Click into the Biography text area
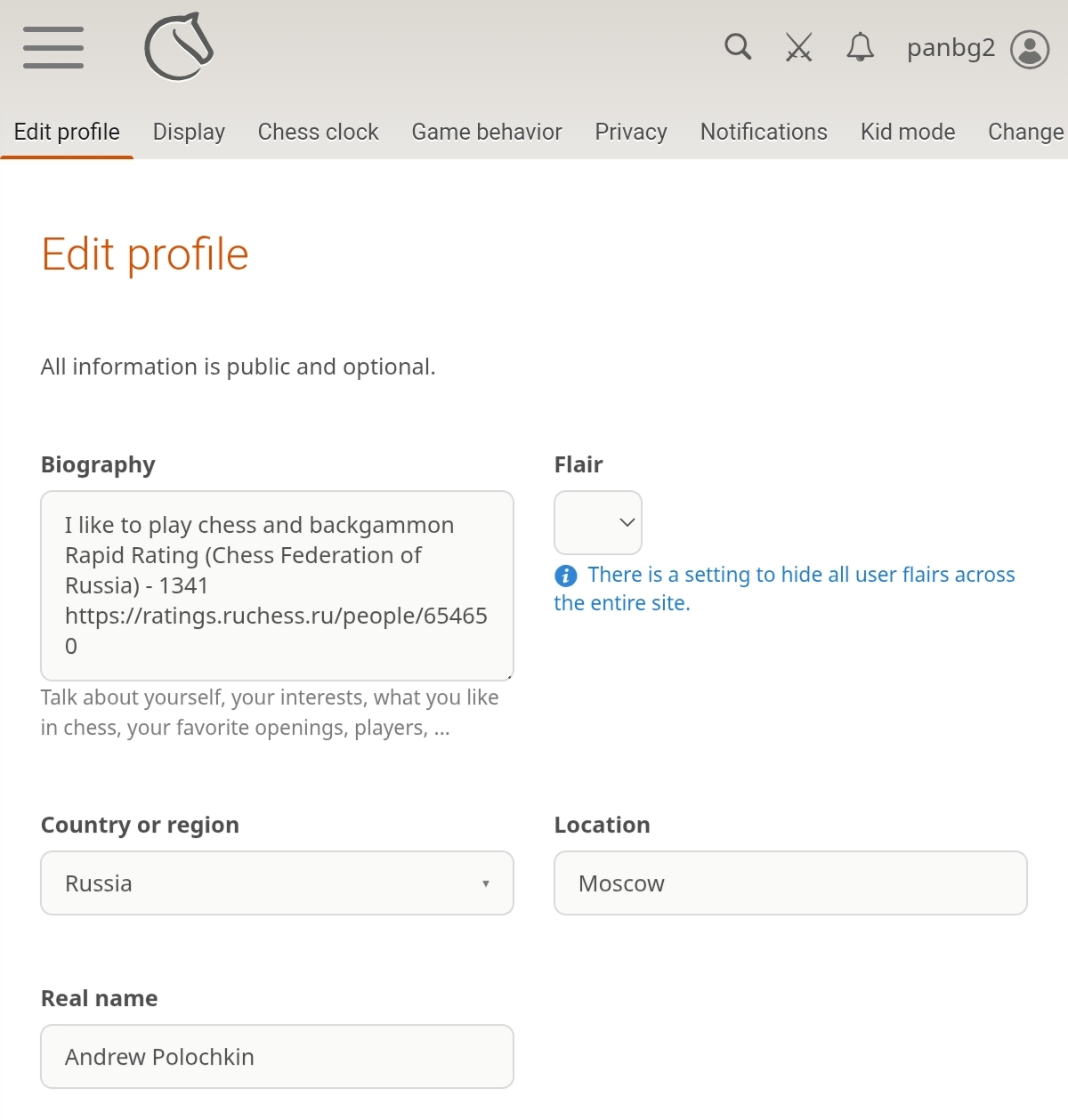The width and height of the screenshot is (1068, 1120). (x=277, y=585)
